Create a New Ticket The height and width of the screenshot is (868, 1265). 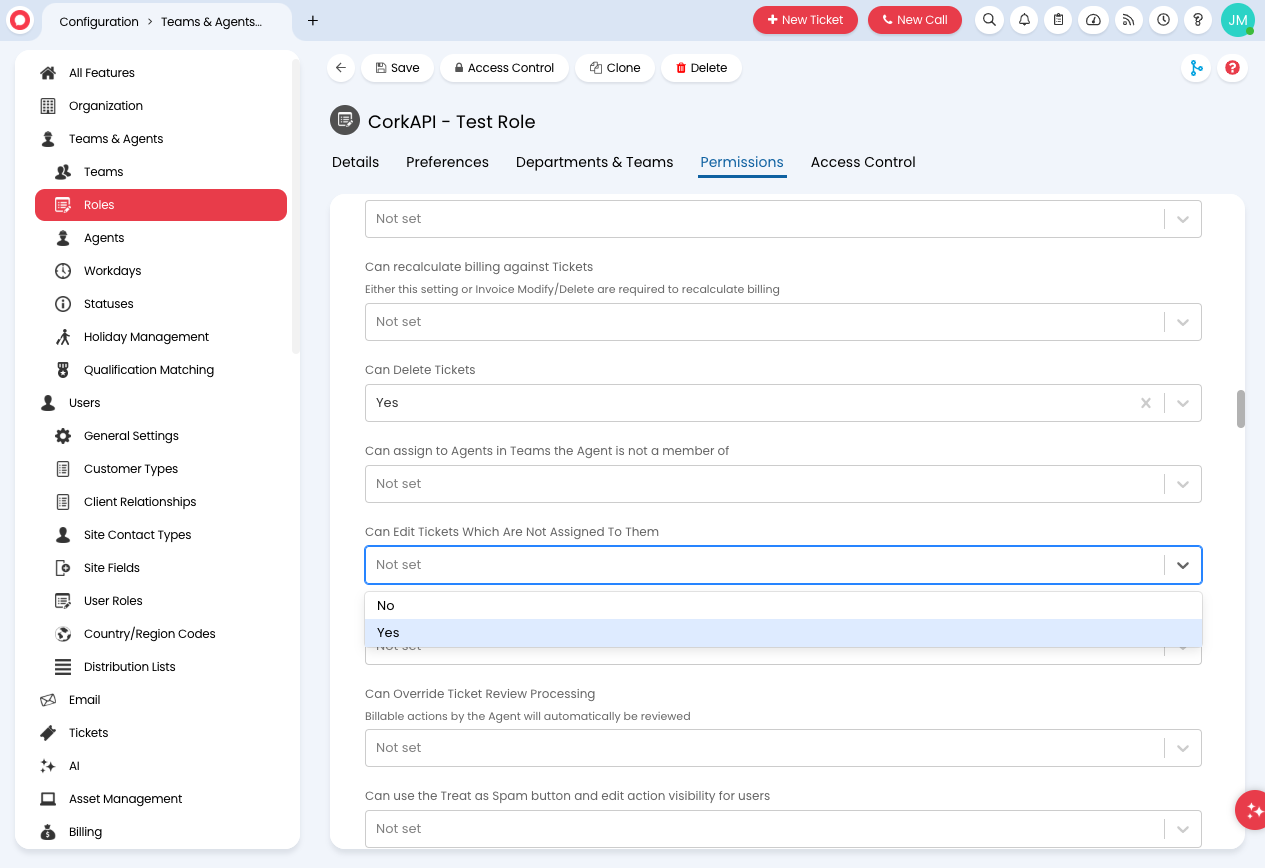pyautogui.click(x=805, y=20)
